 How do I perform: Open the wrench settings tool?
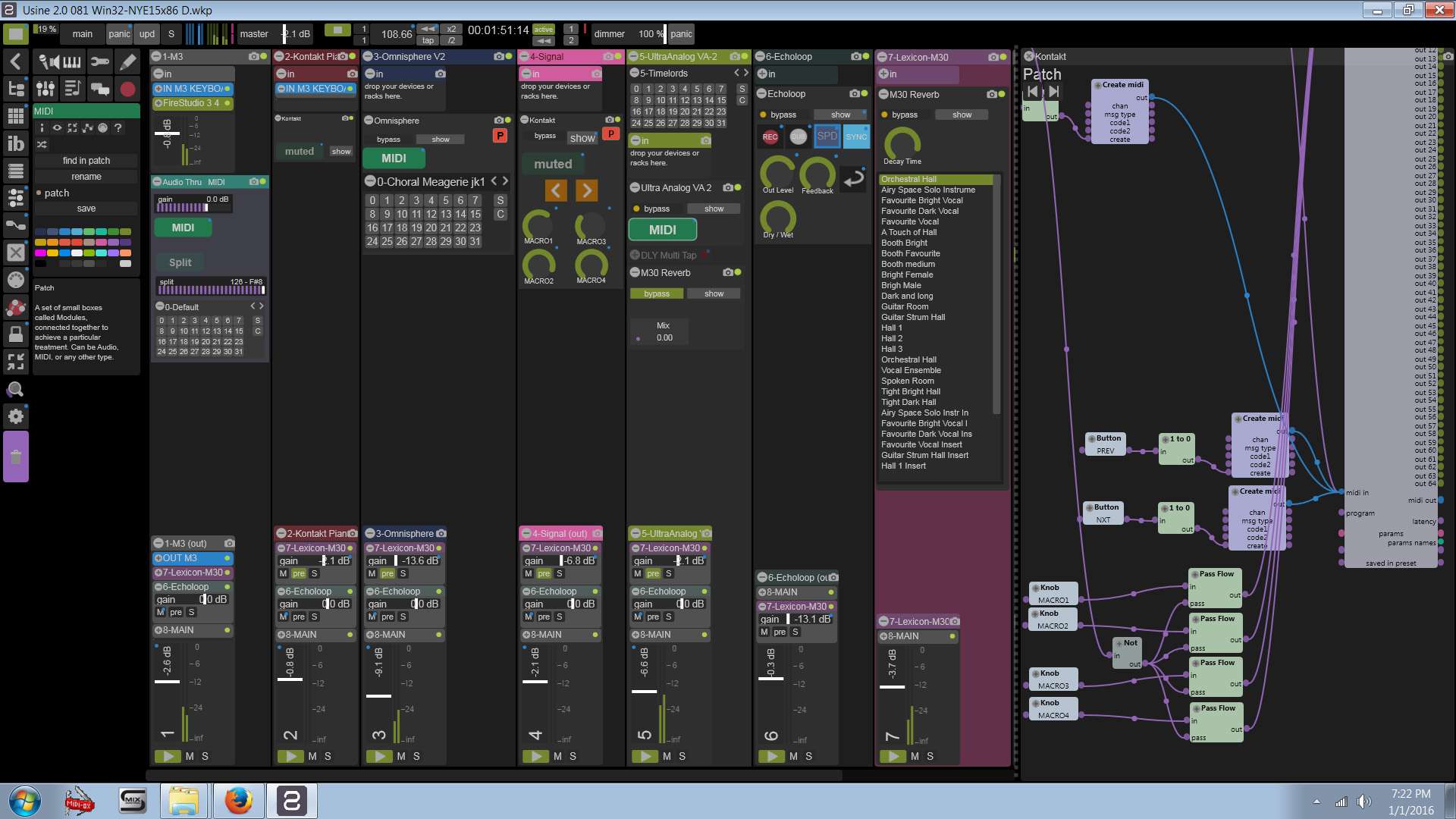tap(99, 61)
